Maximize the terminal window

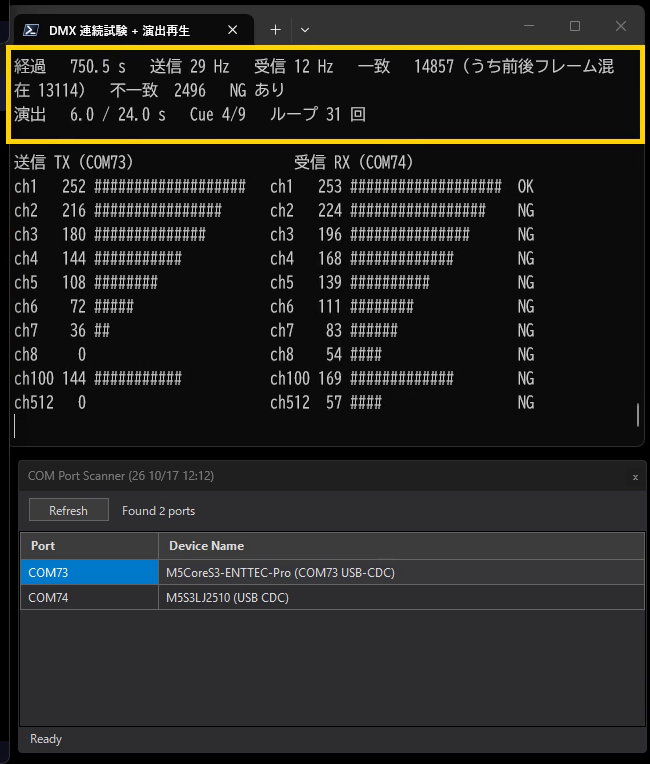click(x=575, y=26)
